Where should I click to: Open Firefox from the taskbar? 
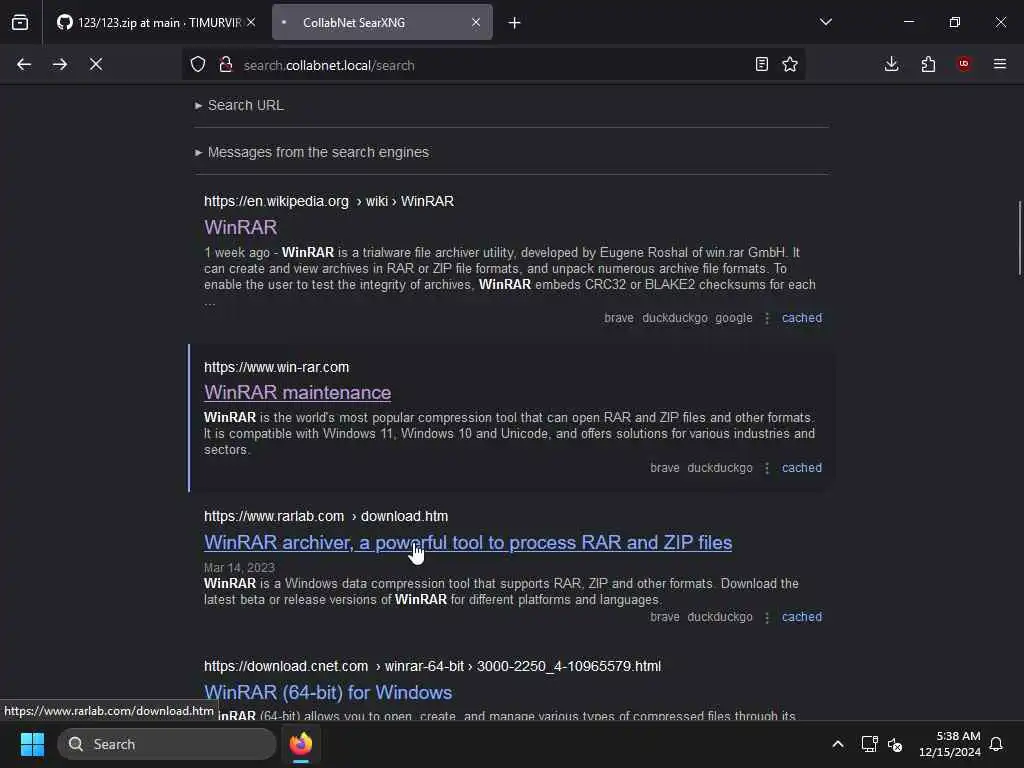(x=301, y=744)
